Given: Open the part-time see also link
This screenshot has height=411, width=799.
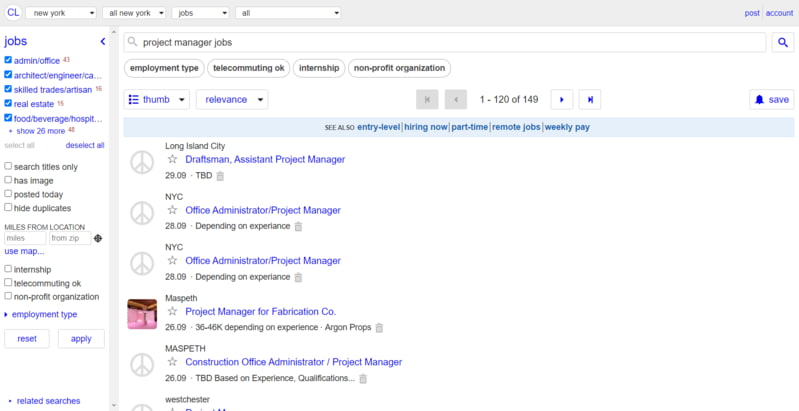Looking at the screenshot, I should (x=469, y=127).
